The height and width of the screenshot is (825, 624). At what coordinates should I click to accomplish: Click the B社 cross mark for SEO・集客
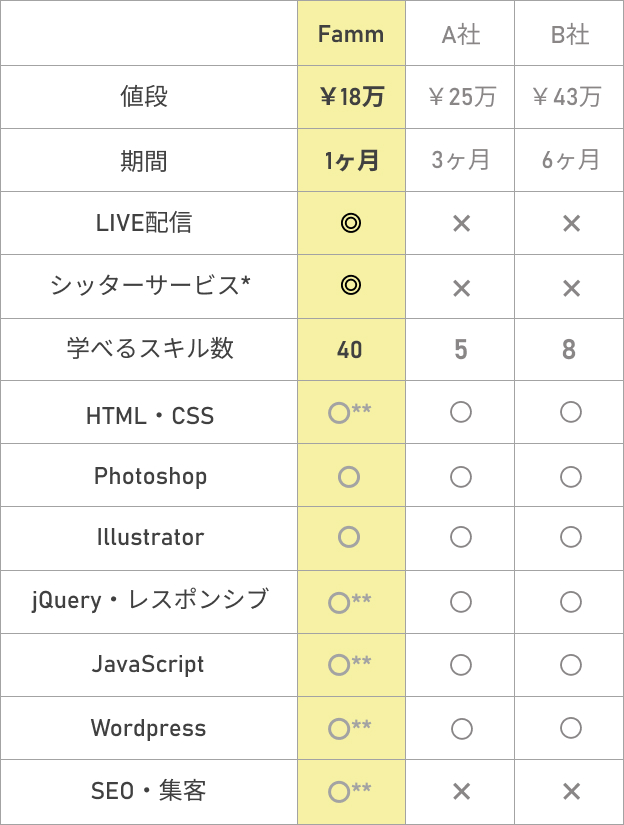coord(571,792)
